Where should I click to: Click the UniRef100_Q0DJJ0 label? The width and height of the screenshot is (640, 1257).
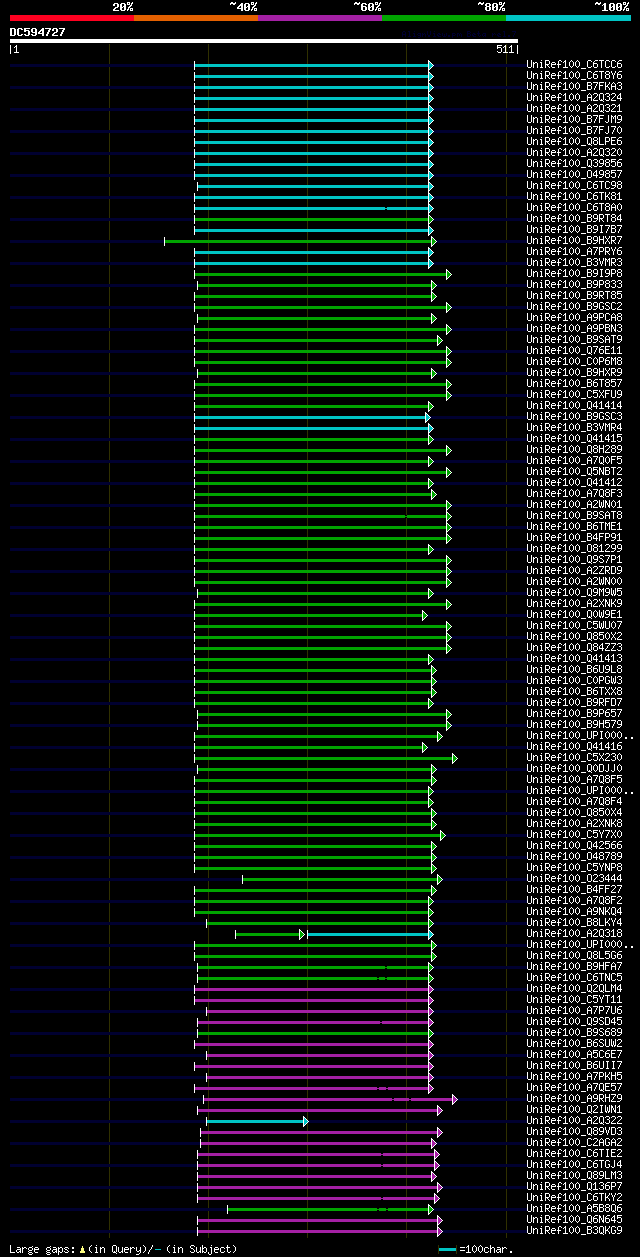click(x=574, y=768)
